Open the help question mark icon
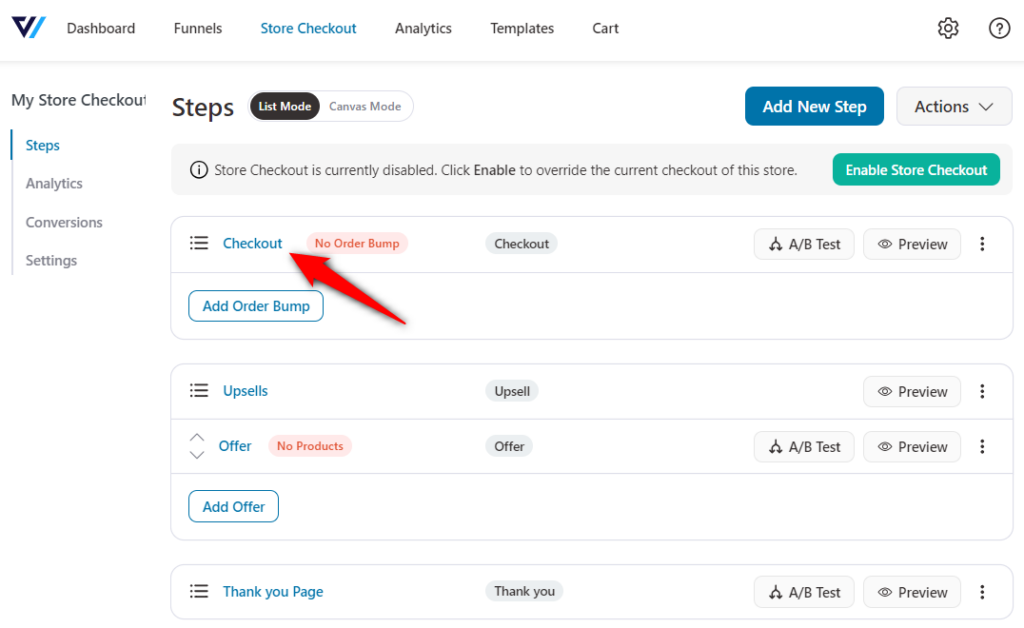The image size is (1024, 628). (999, 28)
